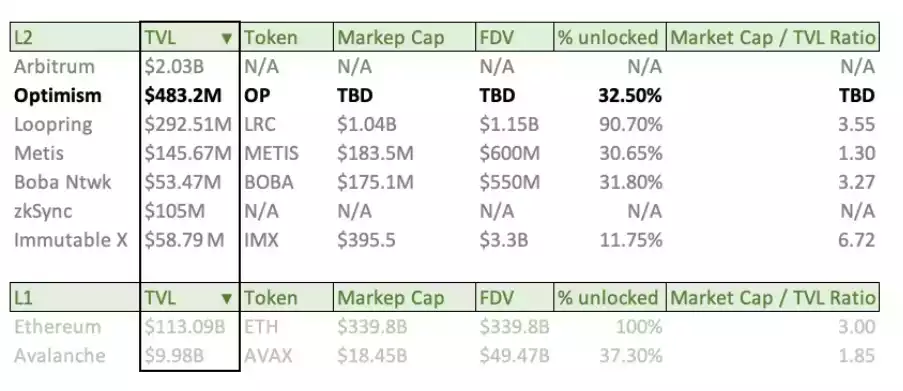Viewport: 903px width, 391px height.
Task: Click Boba Ntwk's $550M FDV cell
Action: tap(515, 182)
